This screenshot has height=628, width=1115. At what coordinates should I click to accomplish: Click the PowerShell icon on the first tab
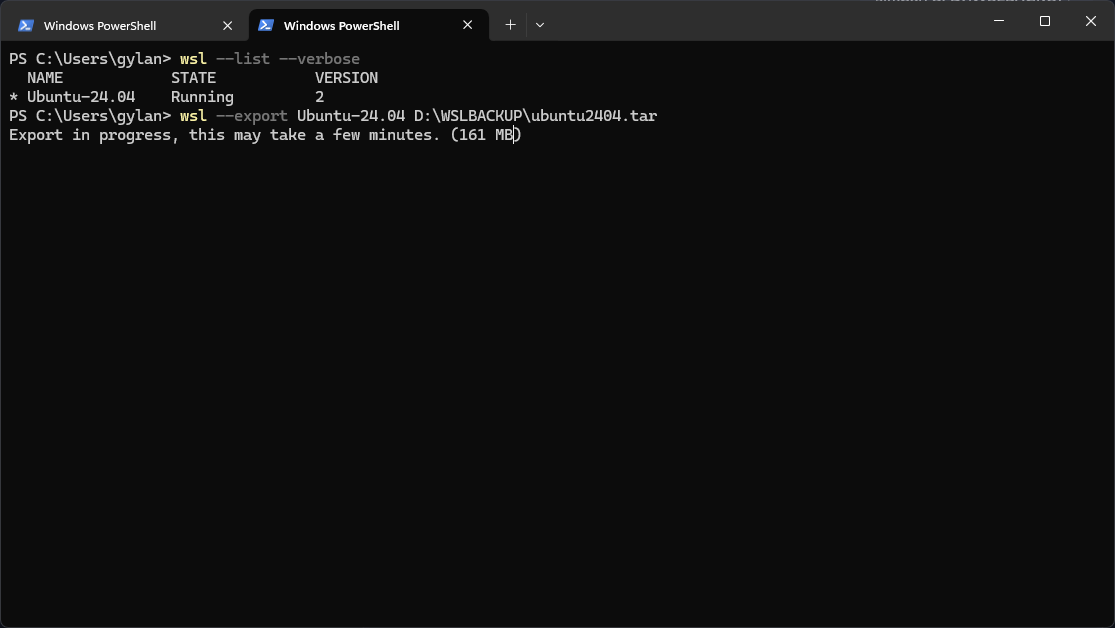pyautogui.click(x=26, y=25)
